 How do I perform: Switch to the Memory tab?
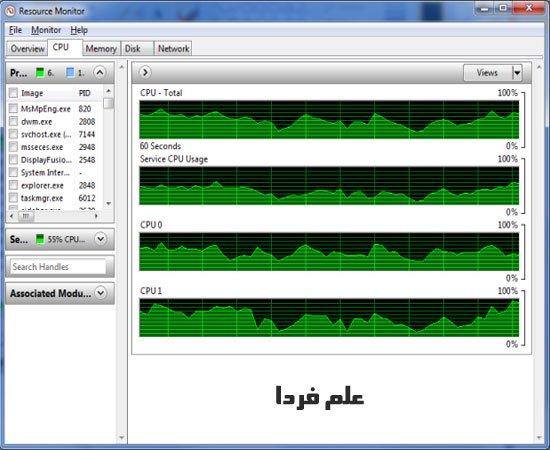[x=101, y=48]
